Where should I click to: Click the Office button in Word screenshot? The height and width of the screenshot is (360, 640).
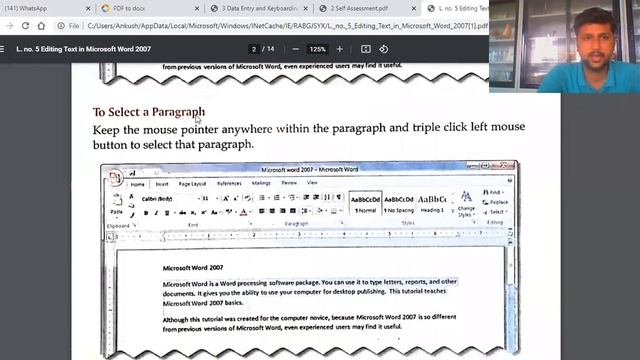point(115,177)
